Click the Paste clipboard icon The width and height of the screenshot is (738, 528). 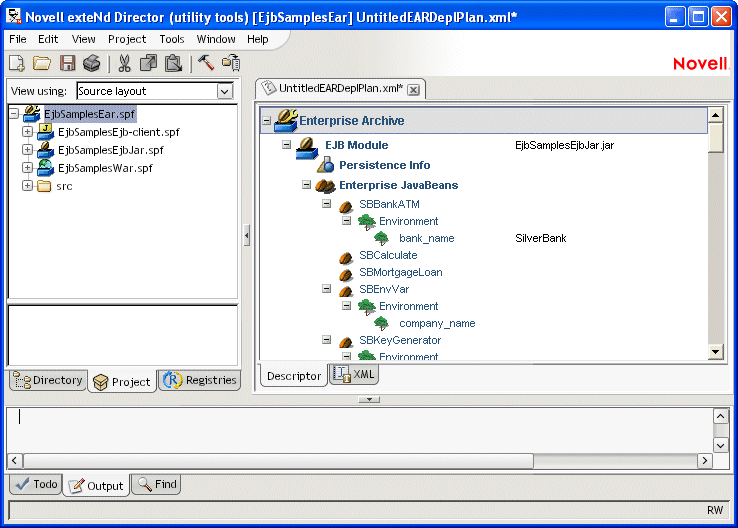click(173, 63)
